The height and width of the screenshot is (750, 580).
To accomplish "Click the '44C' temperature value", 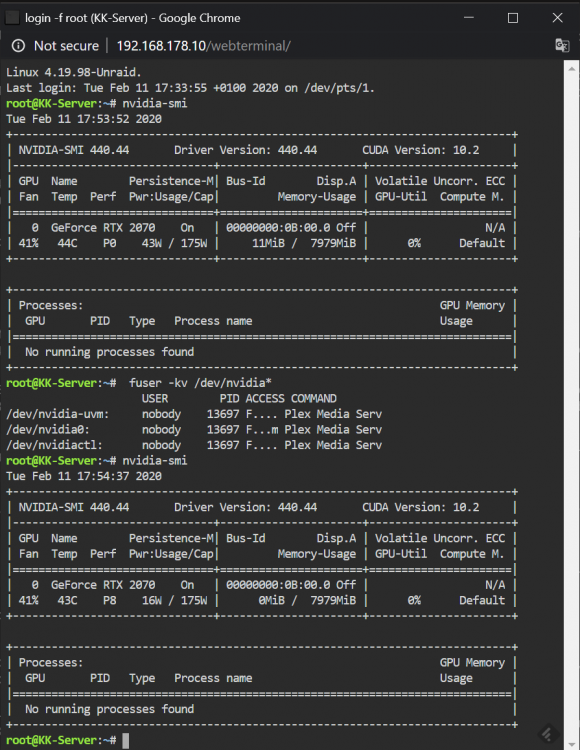I will point(67,243).
